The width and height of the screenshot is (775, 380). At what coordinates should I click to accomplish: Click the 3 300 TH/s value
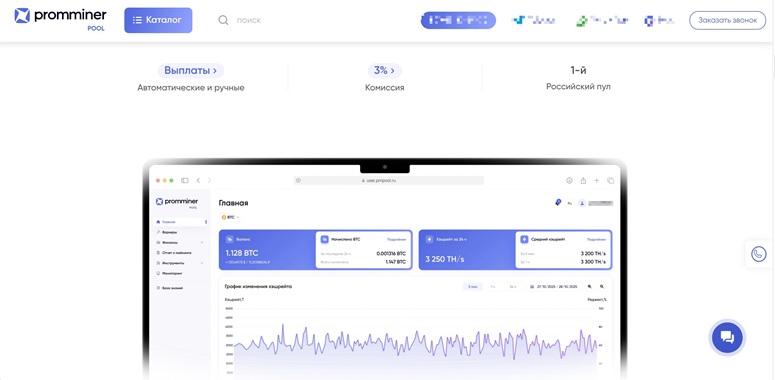click(x=593, y=262)
